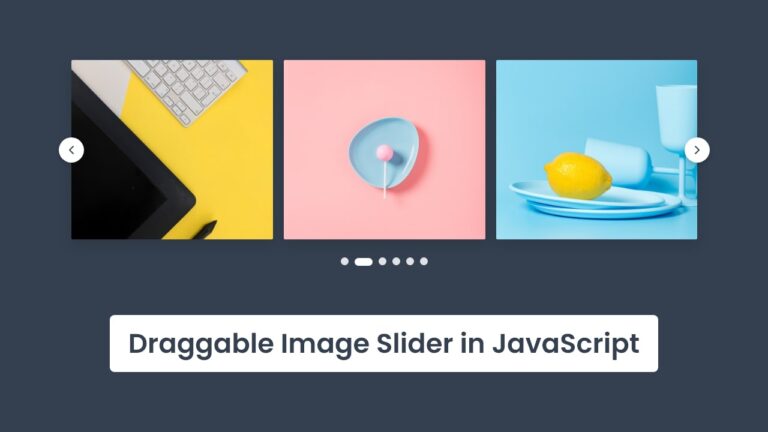Jump to the third pagination dot

[383, 262]
